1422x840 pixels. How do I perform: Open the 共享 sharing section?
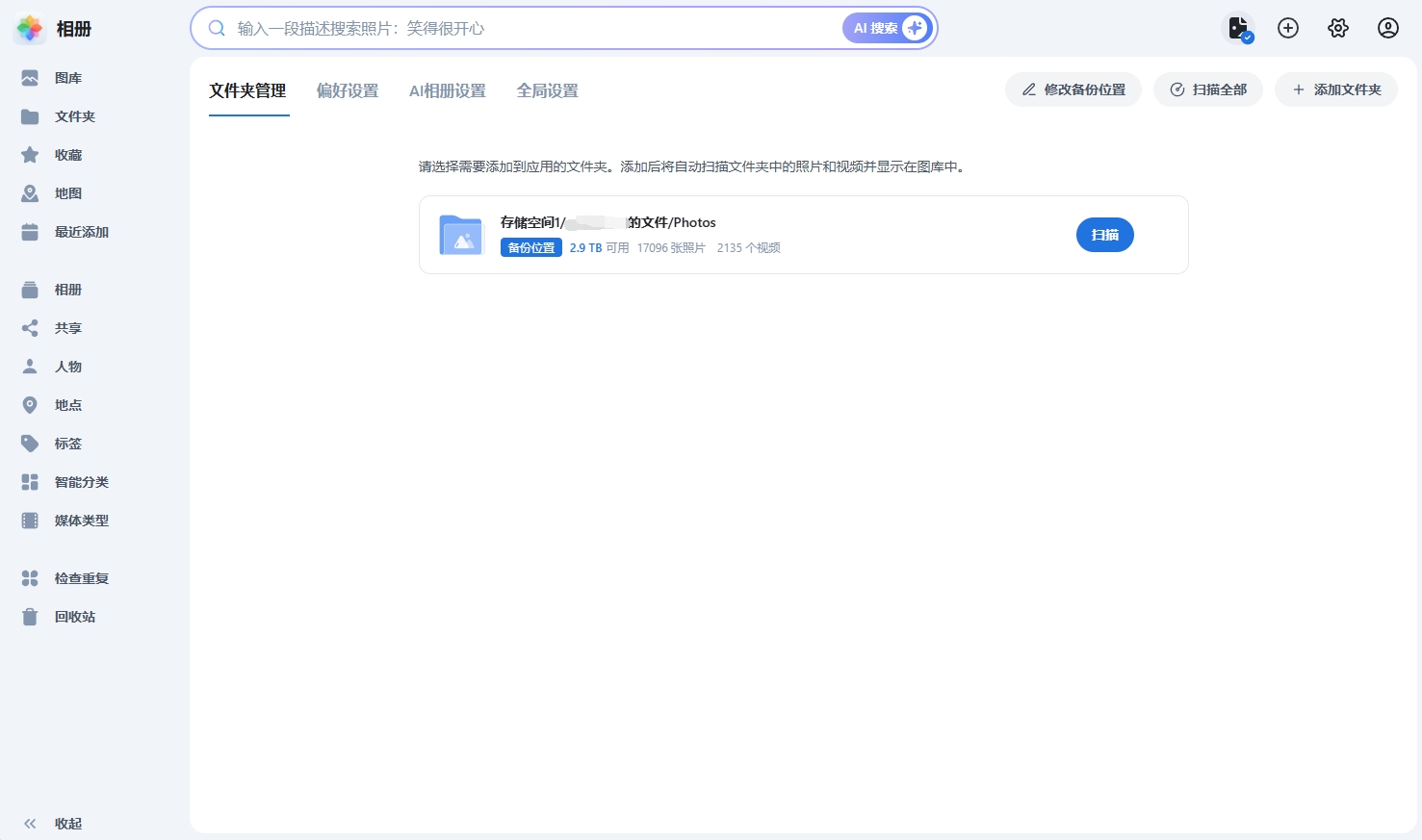click(x=67, y=327)
